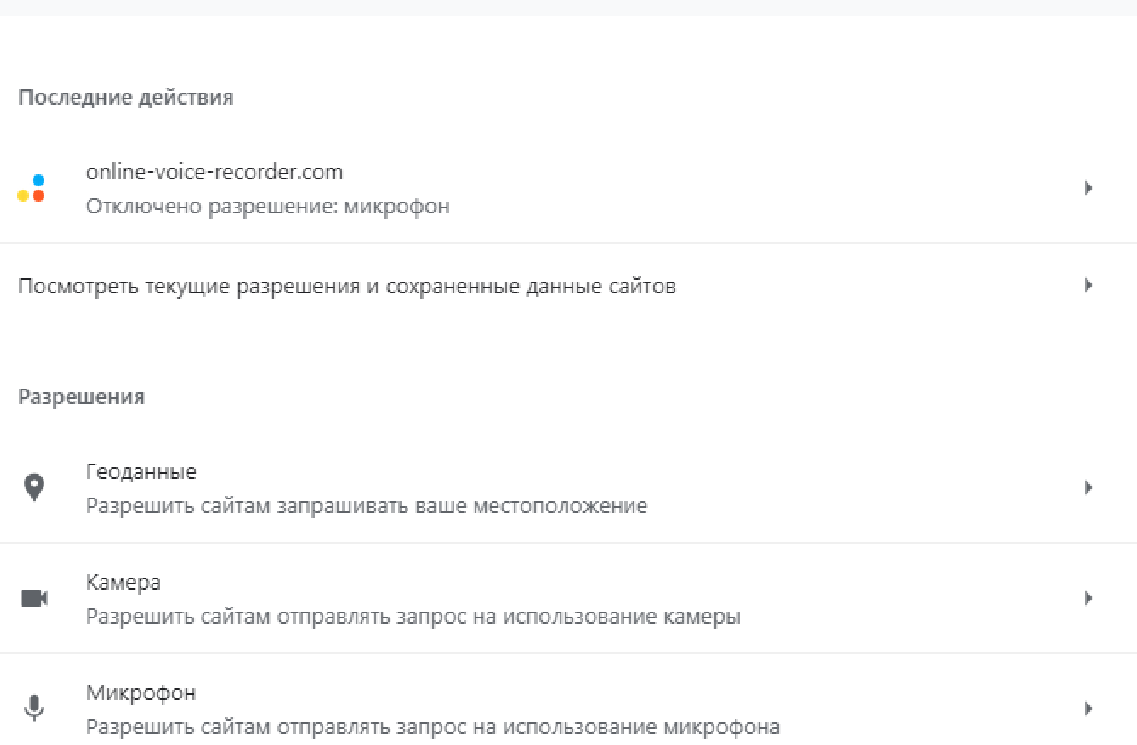Click "Разрешить сайтам запрашивать ваше местоположение" description
This screenshot has width=1137, height=745.
[x=366, y=506]
